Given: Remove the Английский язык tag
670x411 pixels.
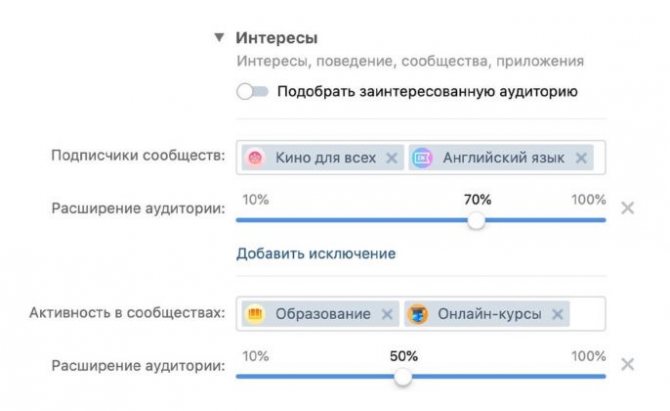Looking at the screenshot, I should coord(581,158).
